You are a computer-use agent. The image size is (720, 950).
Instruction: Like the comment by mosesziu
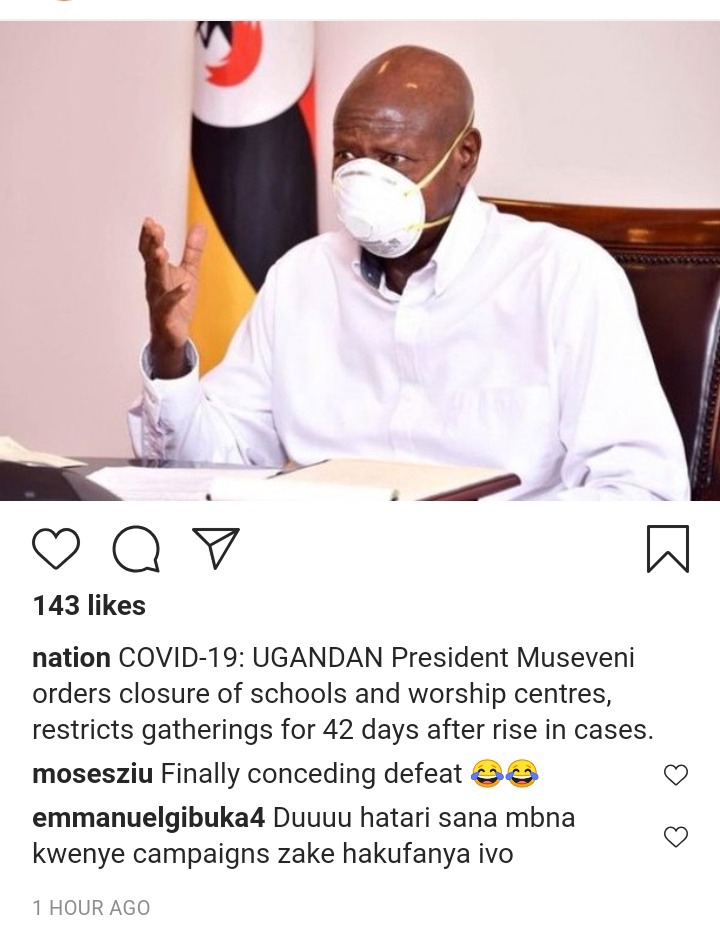pyautogui.click(x=676, y=775)
